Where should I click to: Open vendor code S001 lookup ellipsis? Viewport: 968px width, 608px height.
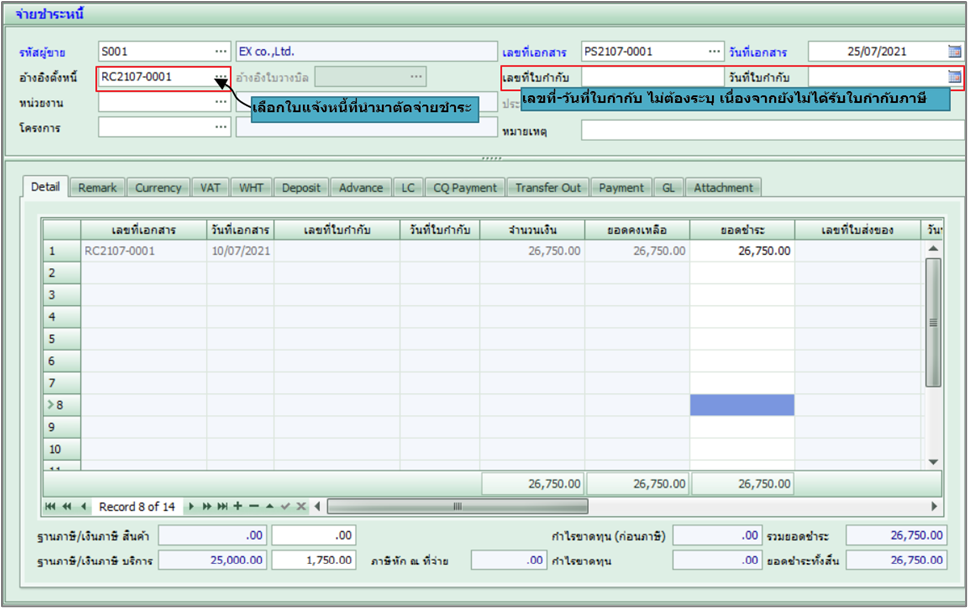(x=220, y=52)
